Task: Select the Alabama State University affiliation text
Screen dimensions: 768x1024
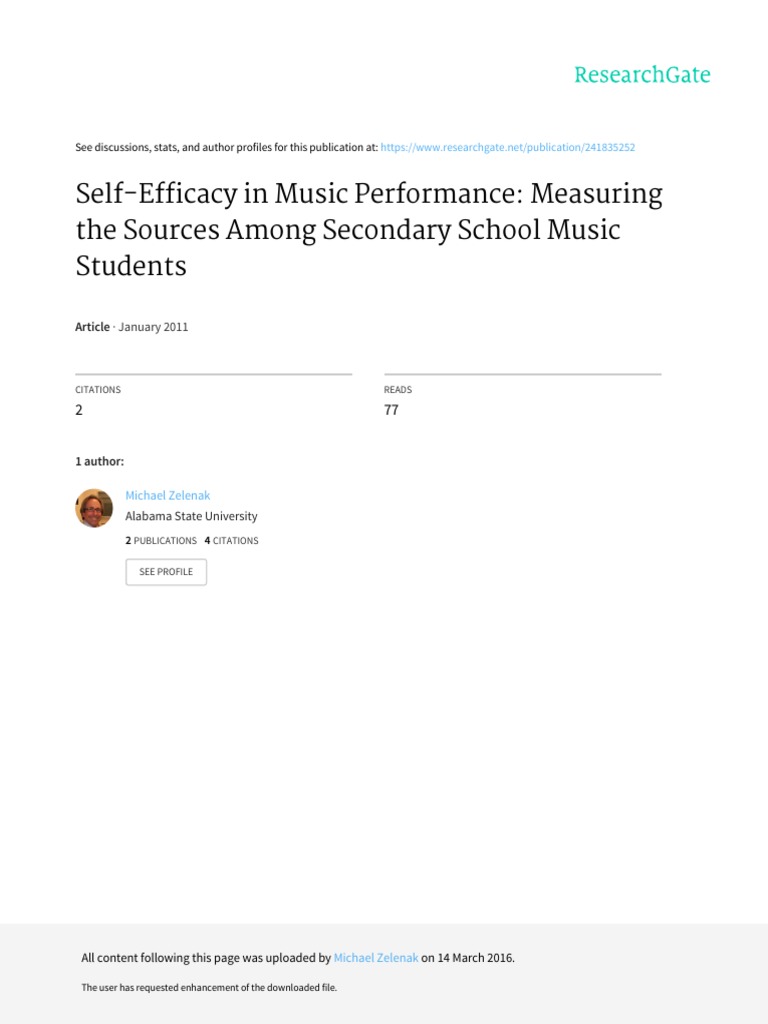Action: 191,516
